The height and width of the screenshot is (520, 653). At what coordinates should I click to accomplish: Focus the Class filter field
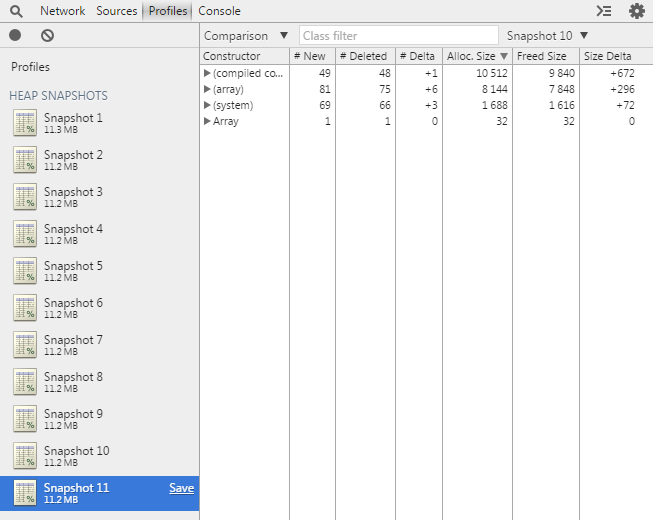[399, 36]
